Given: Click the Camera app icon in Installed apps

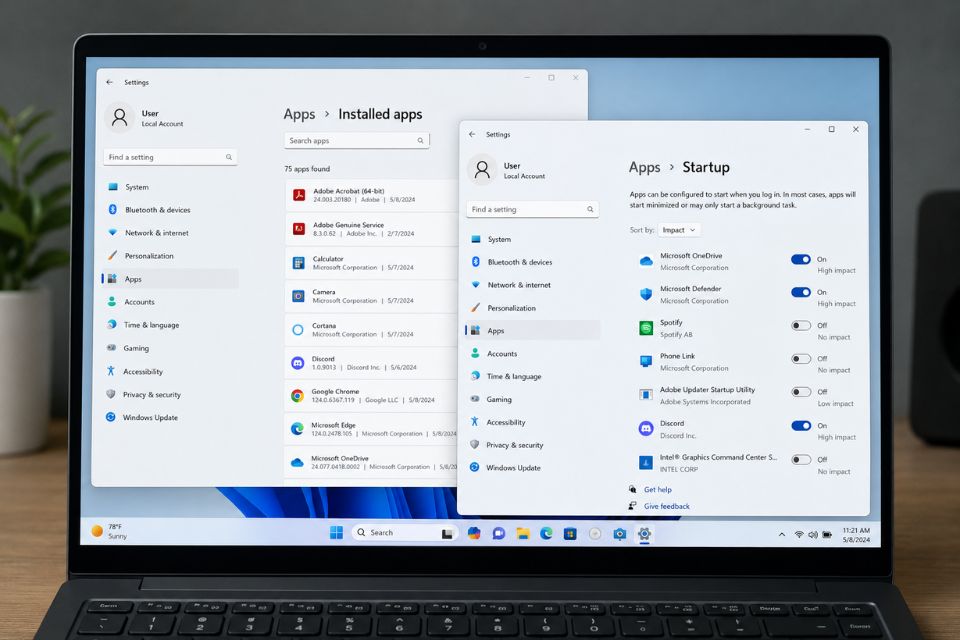Looking at the screenshot, I should click(x=298, y=296).
